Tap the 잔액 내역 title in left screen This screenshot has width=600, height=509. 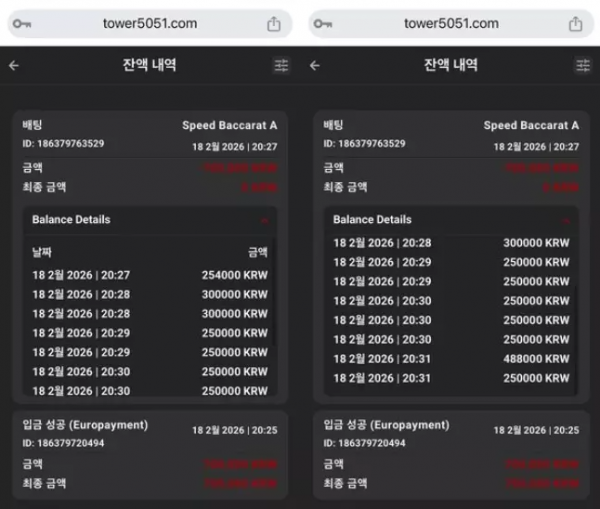[x=149, y=66]
